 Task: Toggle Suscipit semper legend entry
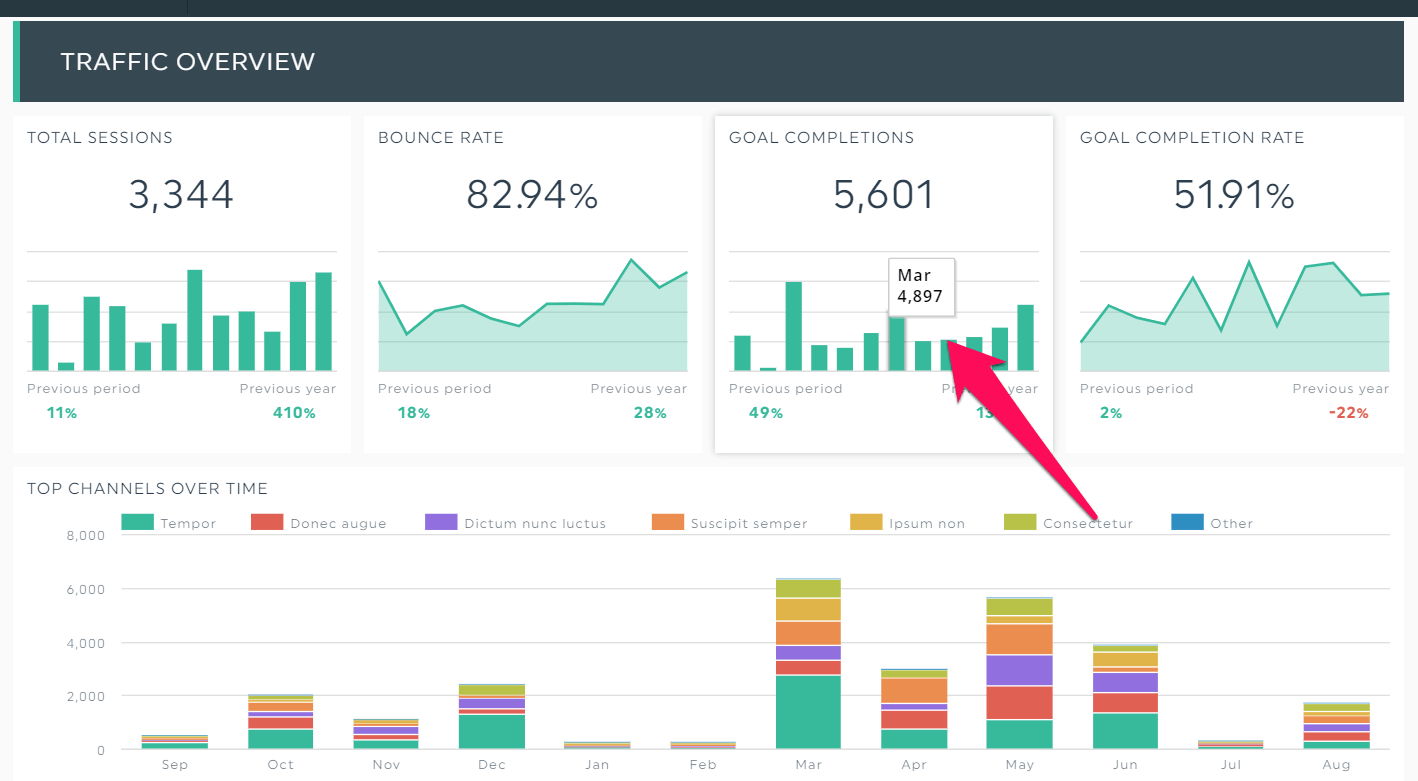(x=748, y=523)
